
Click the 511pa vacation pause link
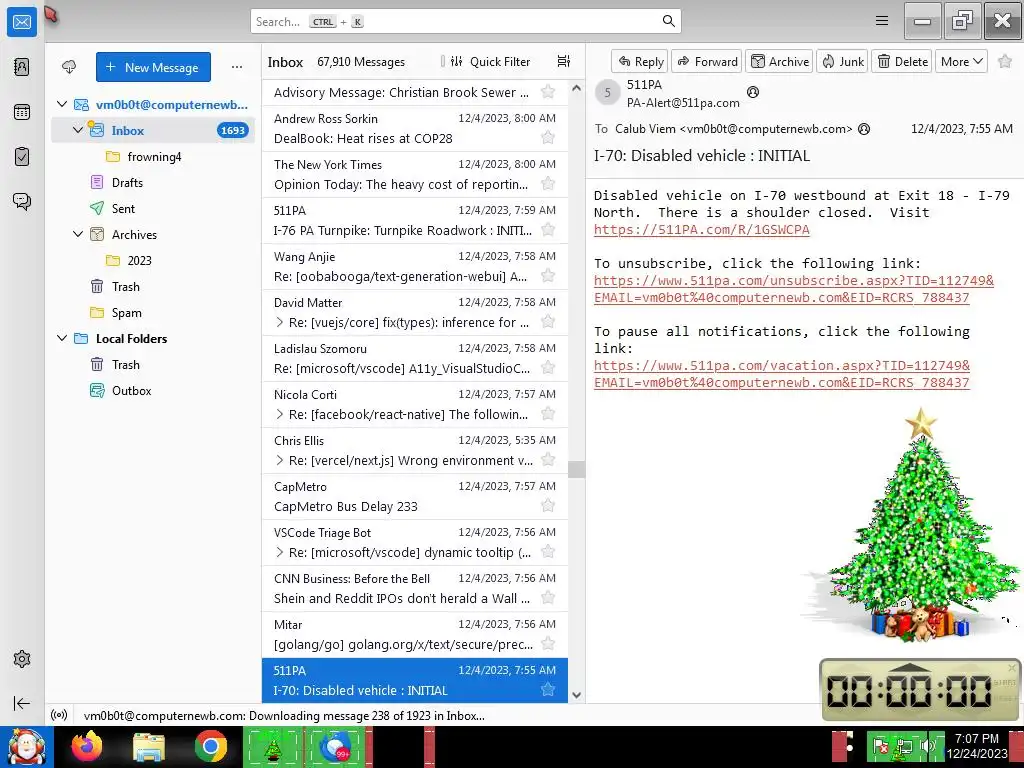click(x=782, y=374)
